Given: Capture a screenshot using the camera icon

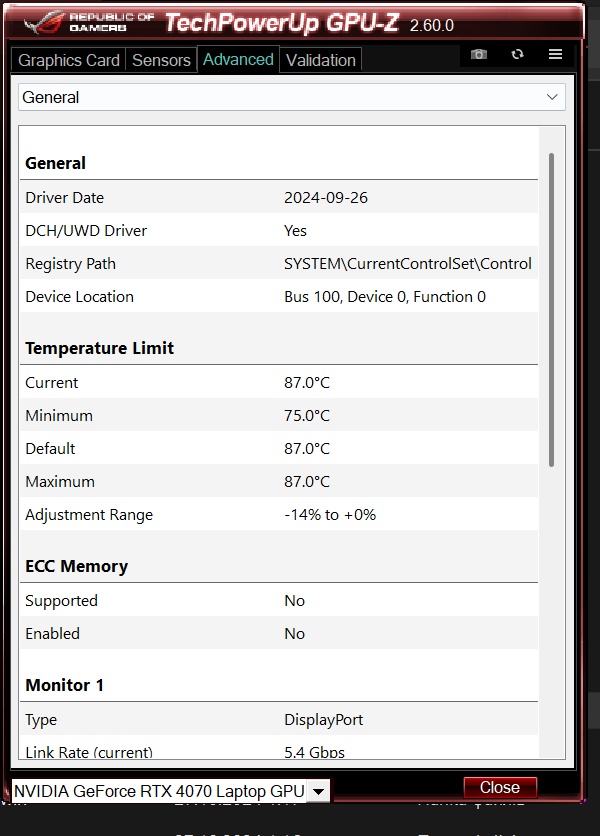Looking at the screenshot, I should [478, 55].
